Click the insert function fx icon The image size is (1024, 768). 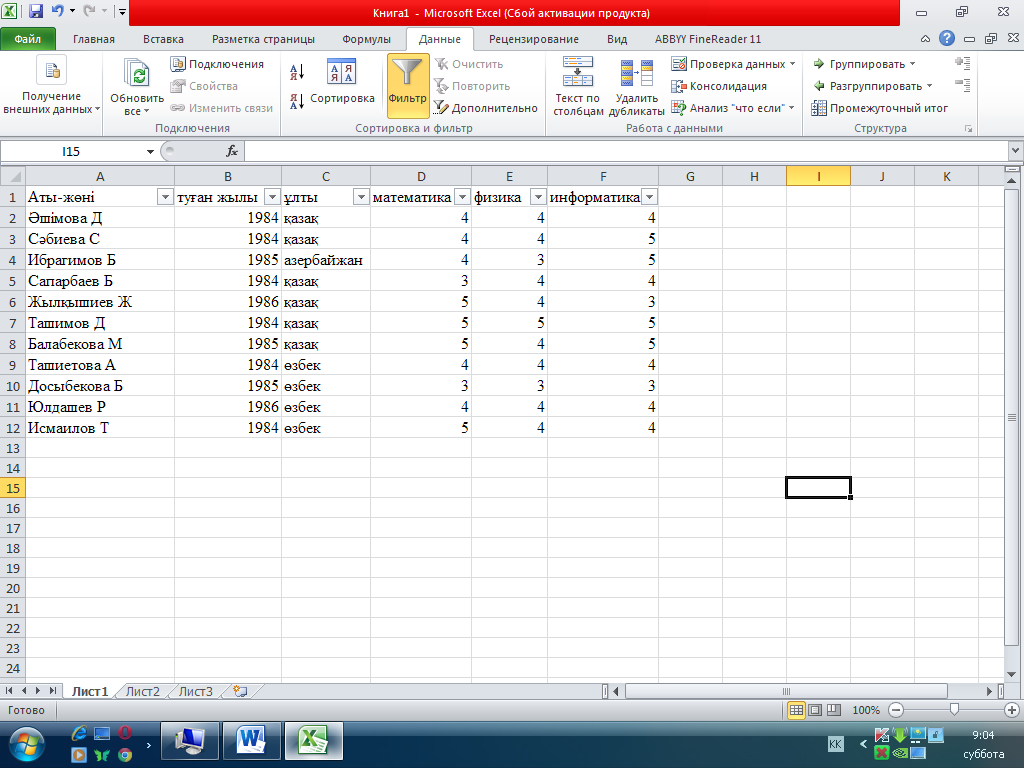pyautogui.click(x=232, y=152)
